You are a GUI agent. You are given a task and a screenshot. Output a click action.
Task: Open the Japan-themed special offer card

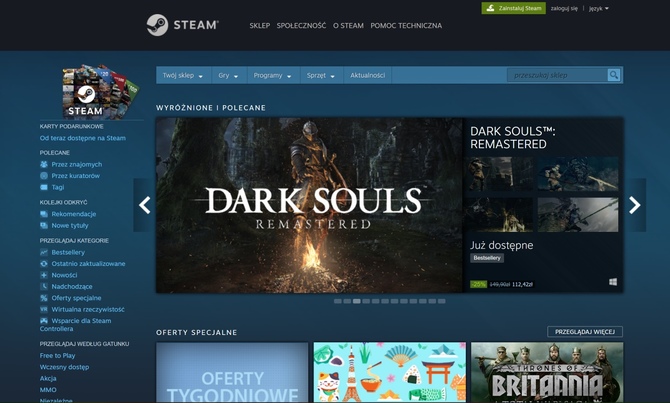pos(390,372)
